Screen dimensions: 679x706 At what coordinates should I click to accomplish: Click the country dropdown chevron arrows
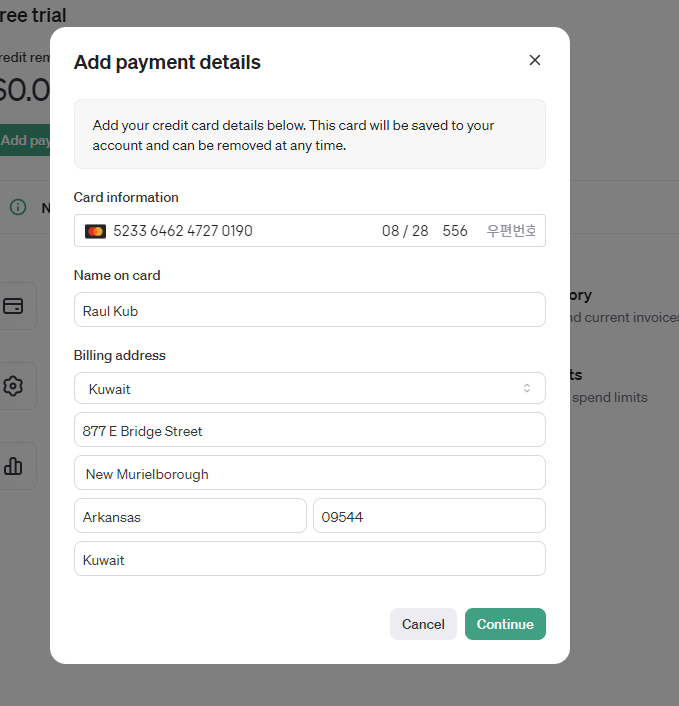click(x=527, y=388)
